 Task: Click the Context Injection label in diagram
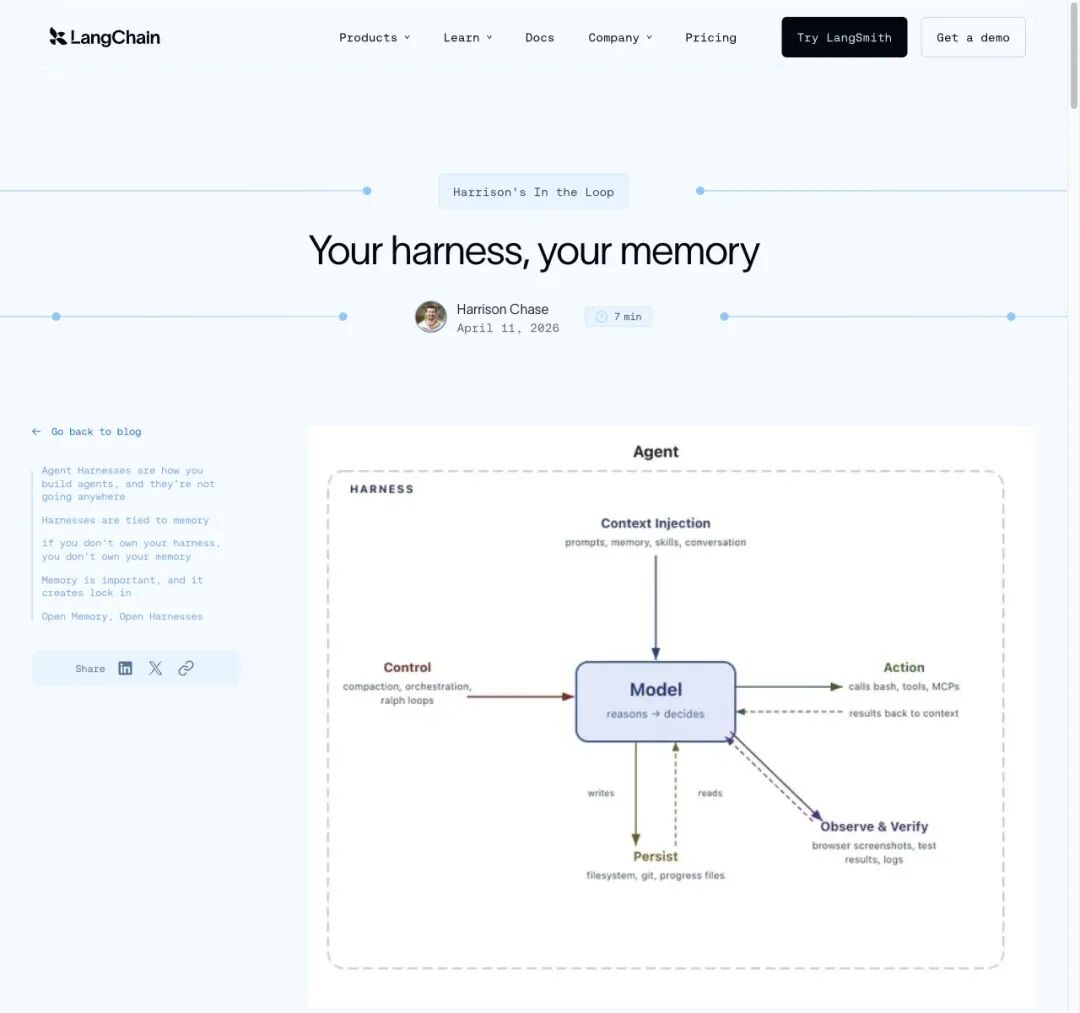point(655,523)
